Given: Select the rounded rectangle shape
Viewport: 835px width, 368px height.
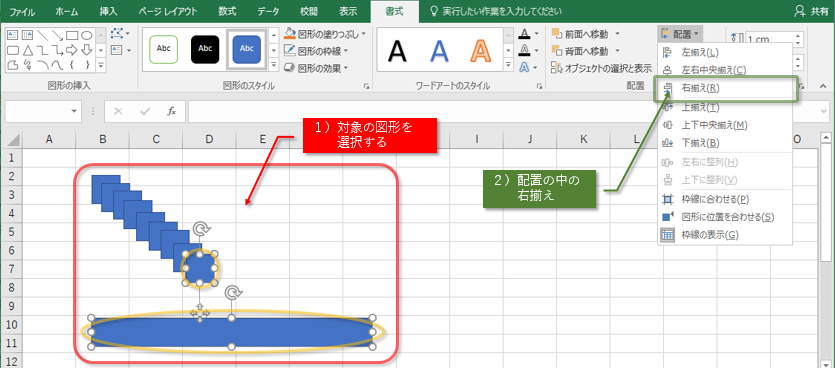Looking at the screenshot, I should (x=13, y=50).
